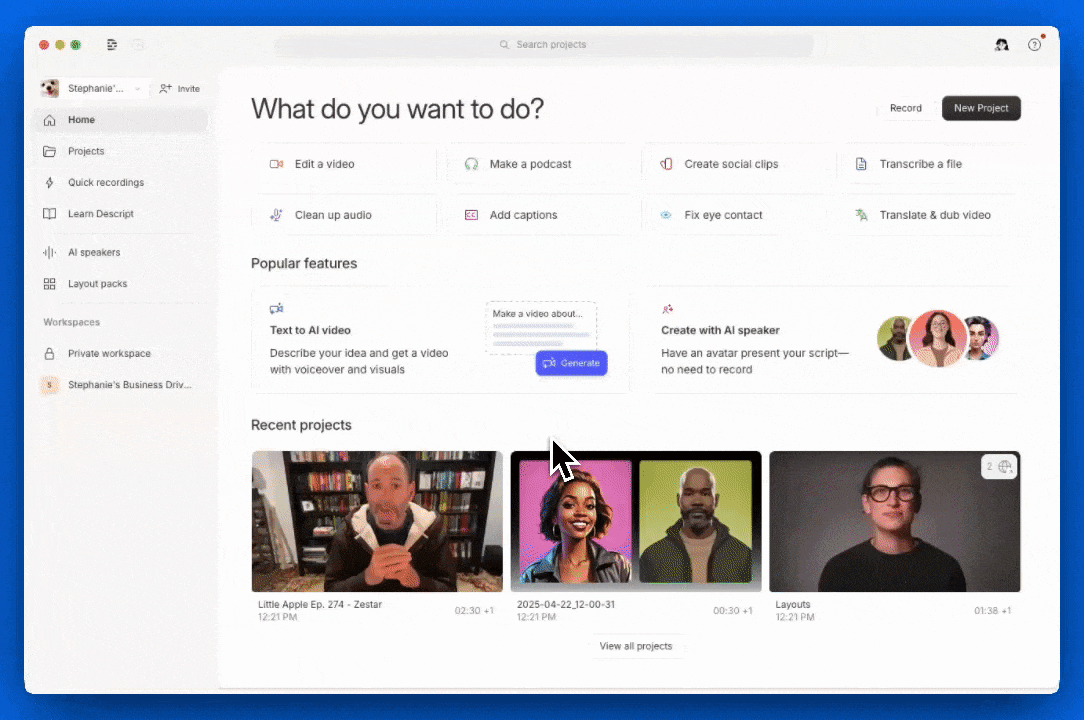Open Projects in the sidebar
This screenshot has width=1084, height=720.
[x=121, y=151]
